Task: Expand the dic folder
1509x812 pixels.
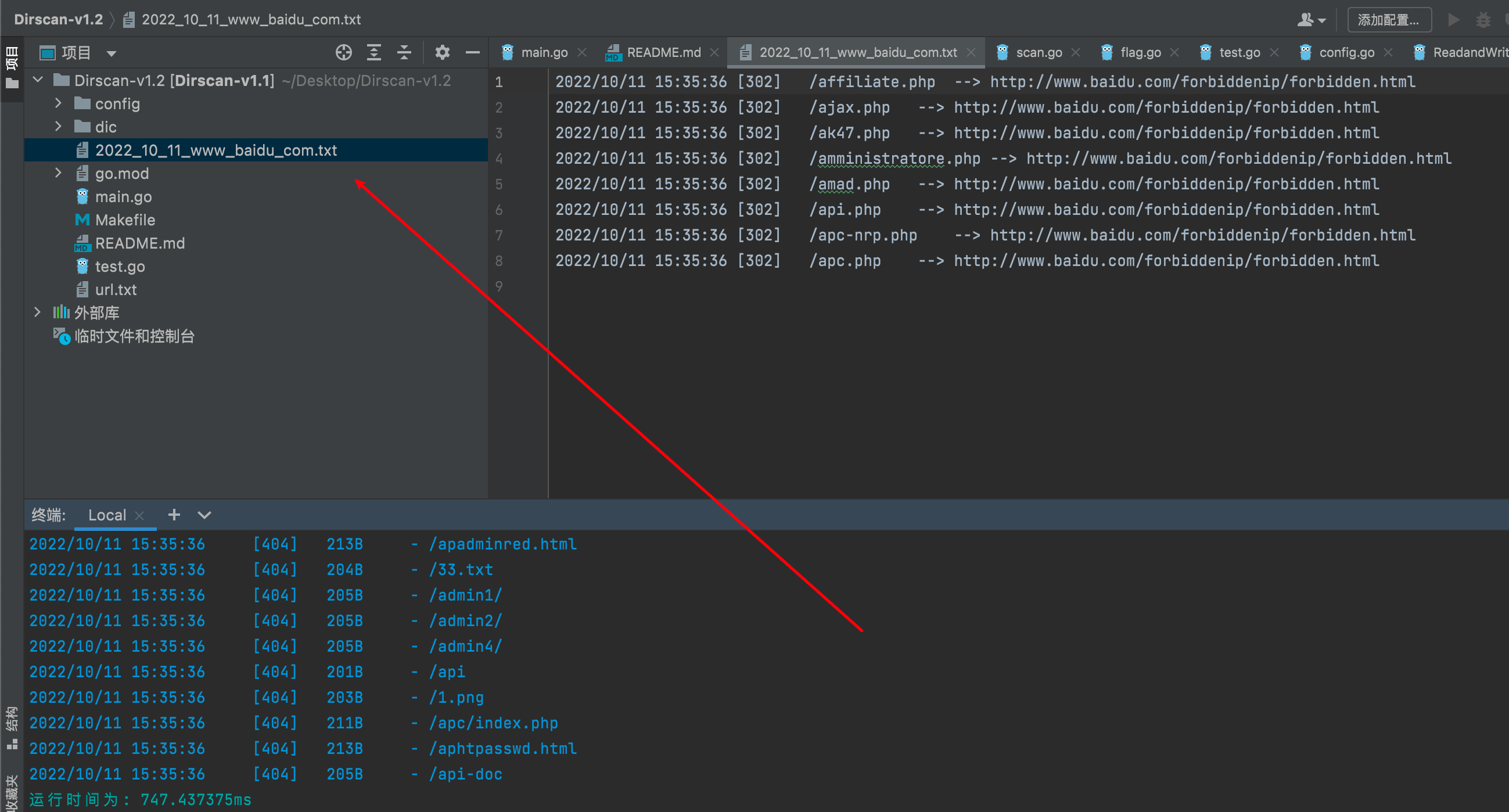Action: 58,127
